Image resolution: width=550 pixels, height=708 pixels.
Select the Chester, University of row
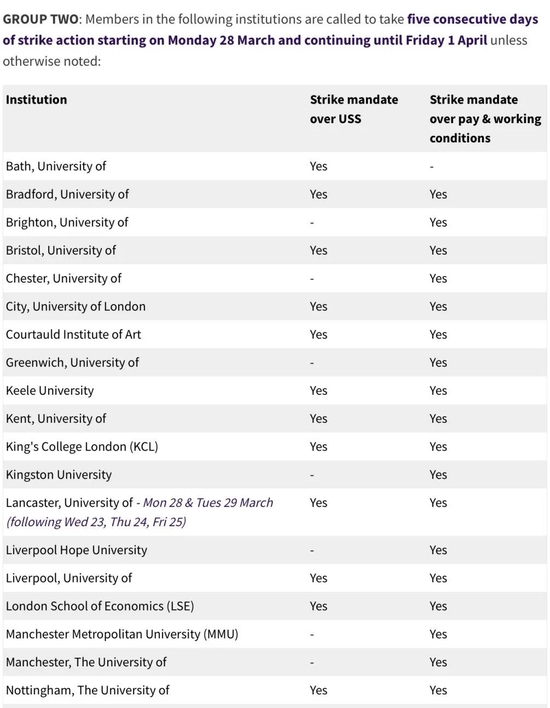[275, 278]
